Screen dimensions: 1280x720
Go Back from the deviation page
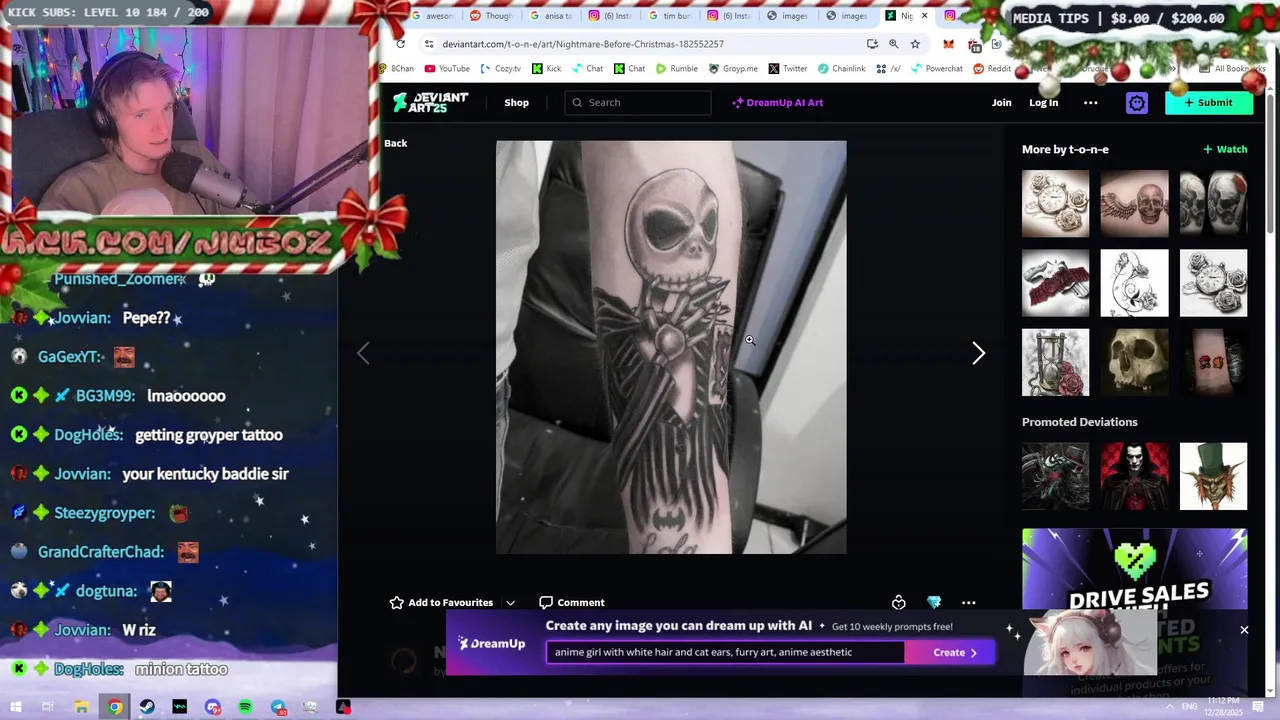(395, 143)
